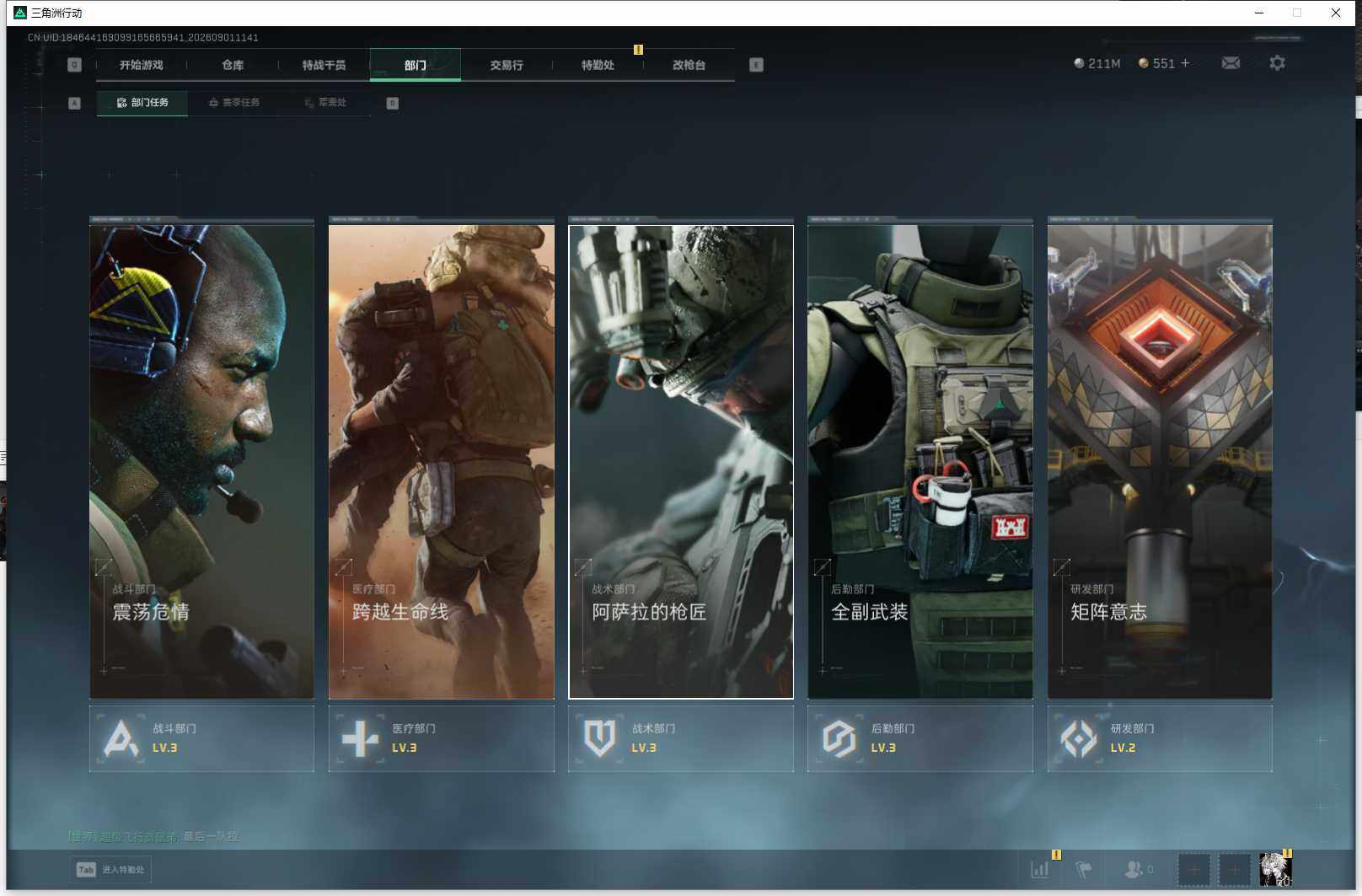Click the 551 gold currency icon
This screenshot has height=896, width=1362.
pyautogui.click(x=1144, y=63)
